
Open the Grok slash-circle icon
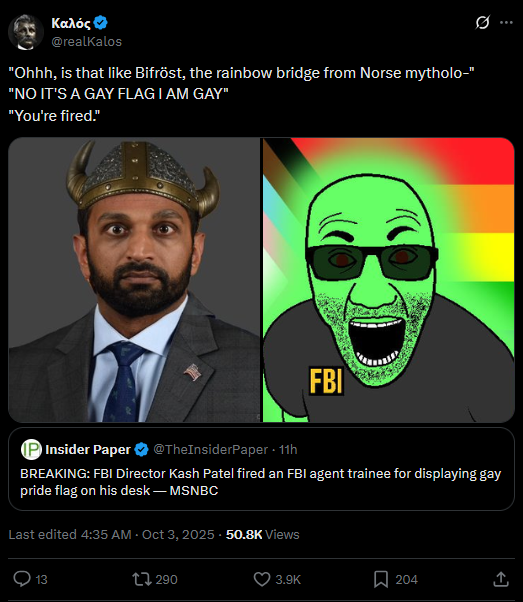click(x=482, y=23)
